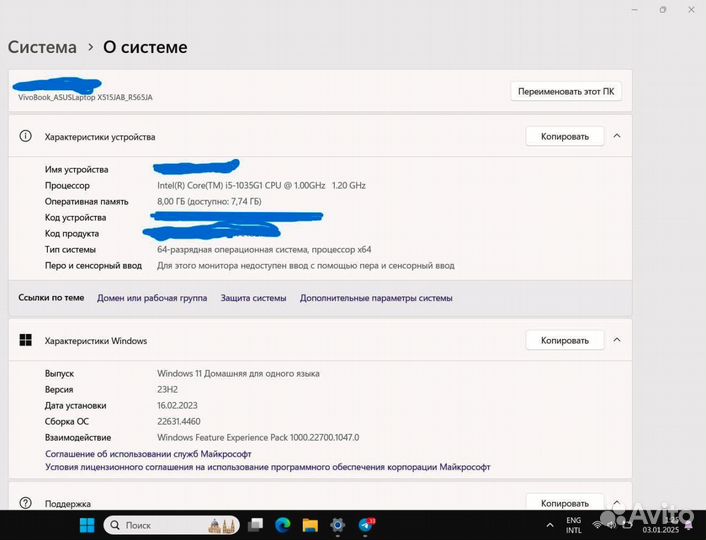Screen dimensions: 706x540
Task: Click the Windows Feature Experience Pack value
Action: (x=258, y=437)
